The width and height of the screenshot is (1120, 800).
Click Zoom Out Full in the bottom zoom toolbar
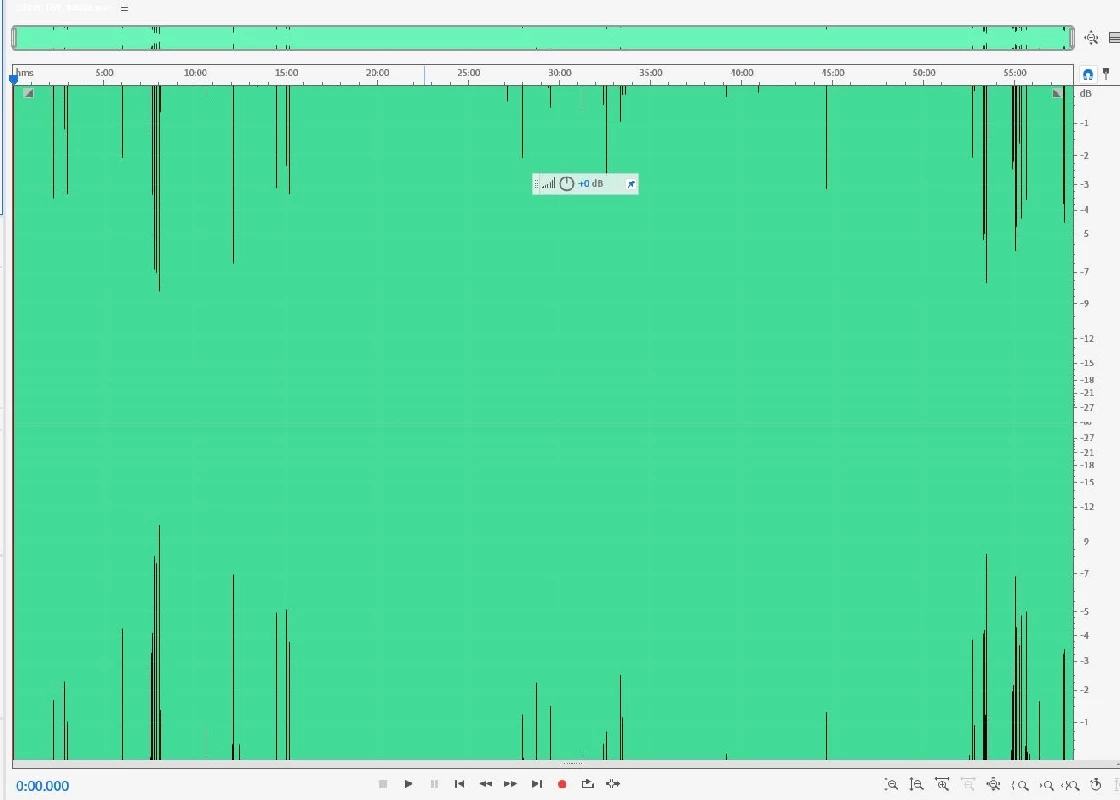994,784
